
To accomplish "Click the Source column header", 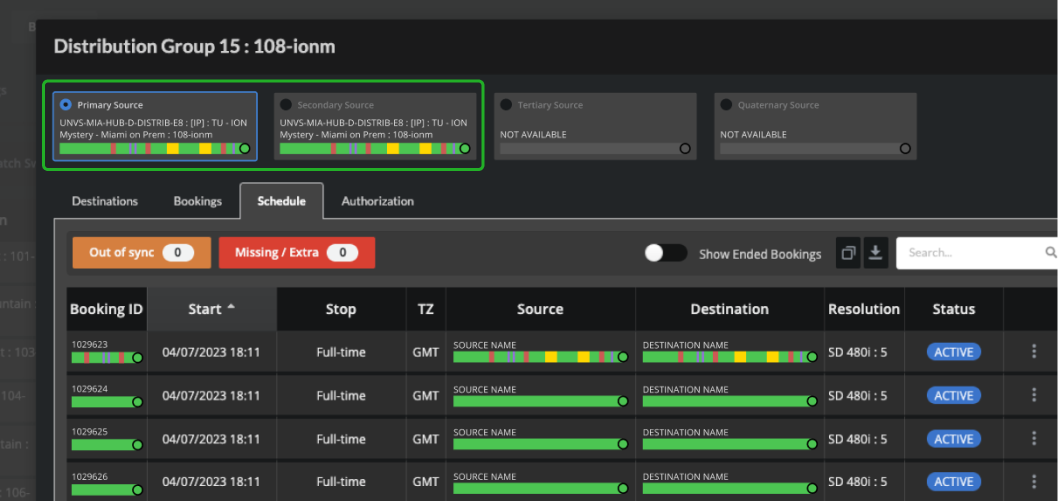I will 540,309.
